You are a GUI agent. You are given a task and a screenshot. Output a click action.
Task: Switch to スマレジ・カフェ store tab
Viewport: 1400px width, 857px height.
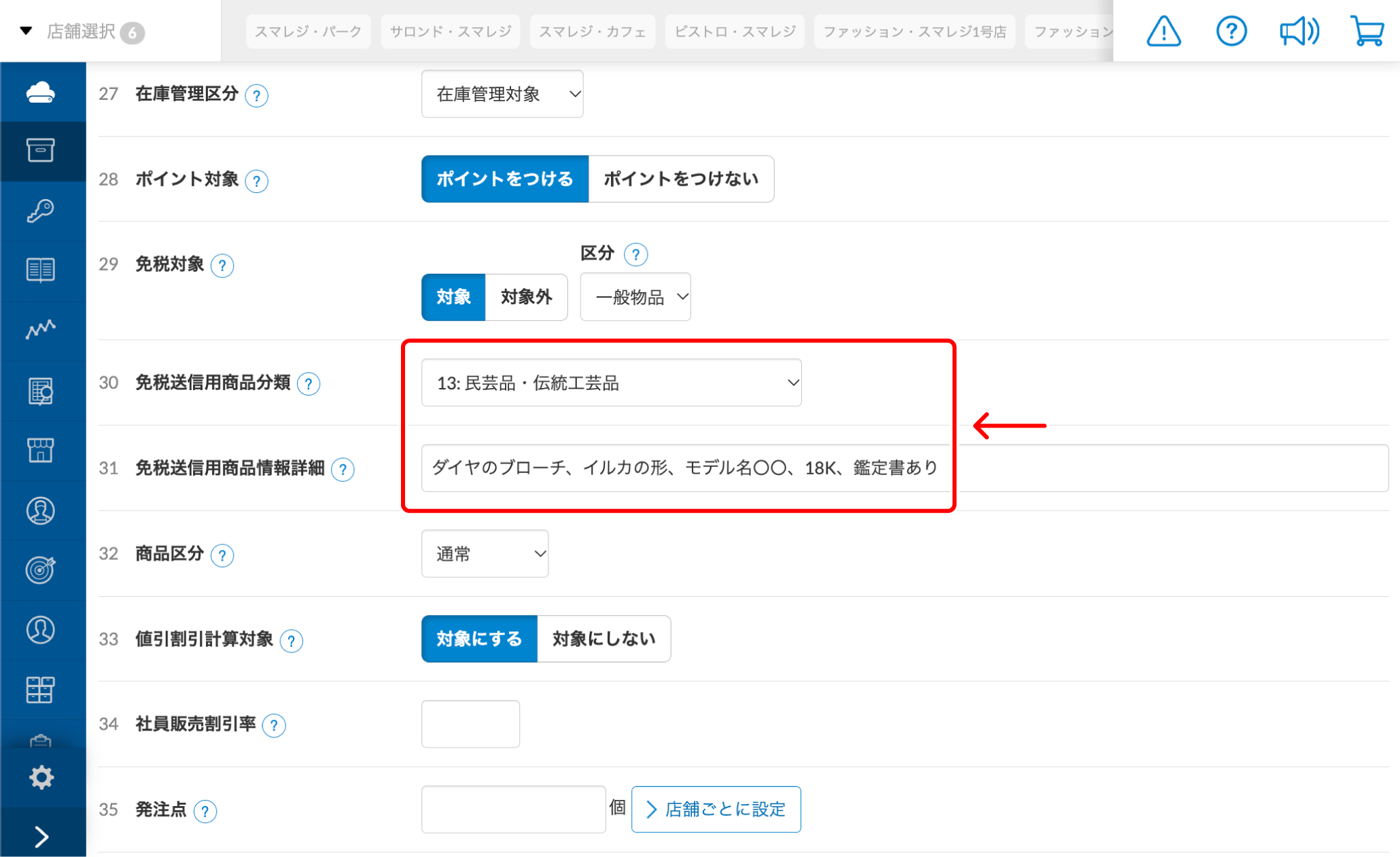coord(593,31)
